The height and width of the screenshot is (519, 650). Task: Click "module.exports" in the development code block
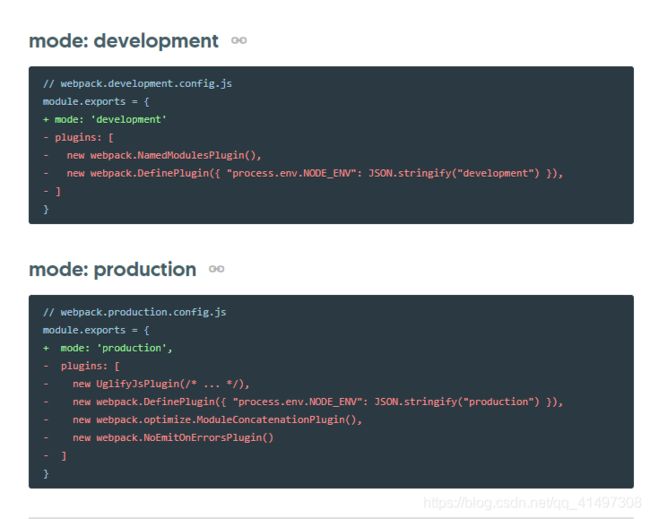(x=84, y=102)
